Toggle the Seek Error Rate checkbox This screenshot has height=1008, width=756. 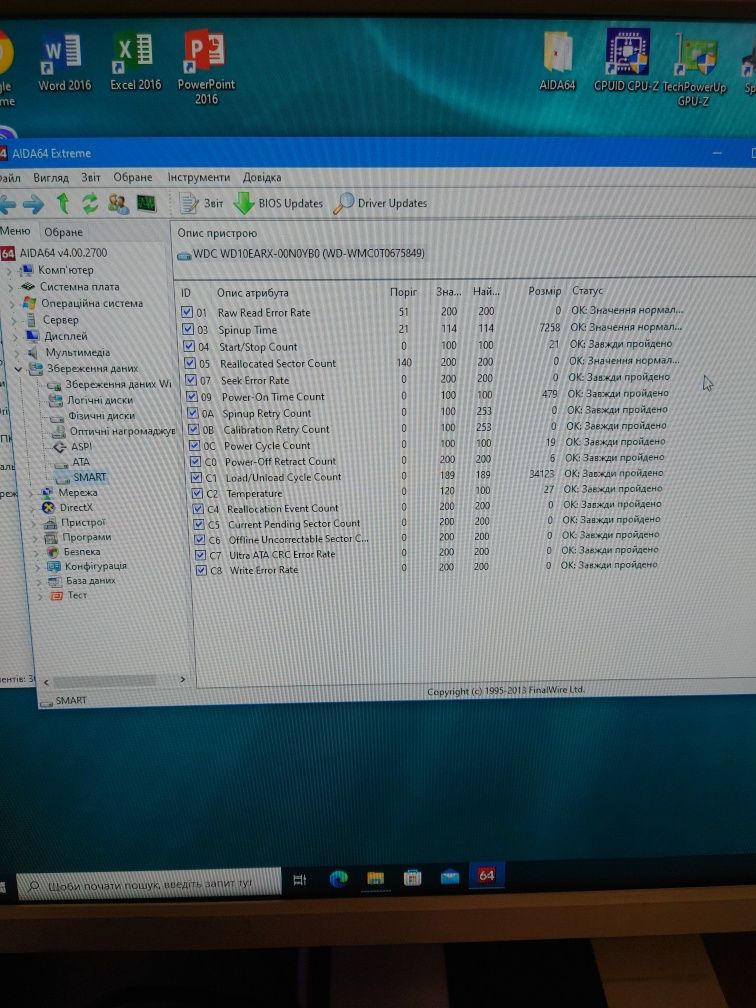[190, 380]
